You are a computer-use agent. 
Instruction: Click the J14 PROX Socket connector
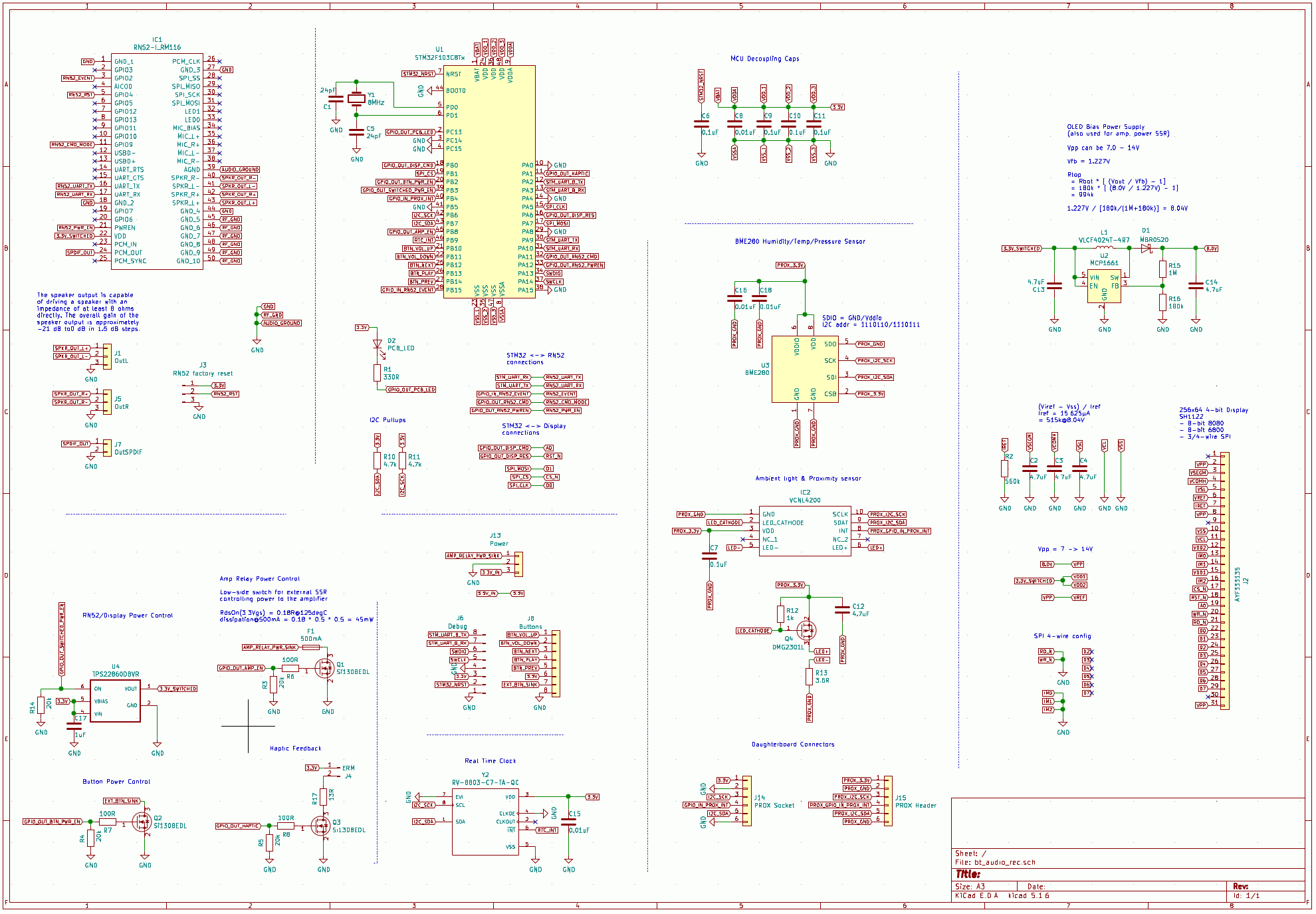point(747,800)
